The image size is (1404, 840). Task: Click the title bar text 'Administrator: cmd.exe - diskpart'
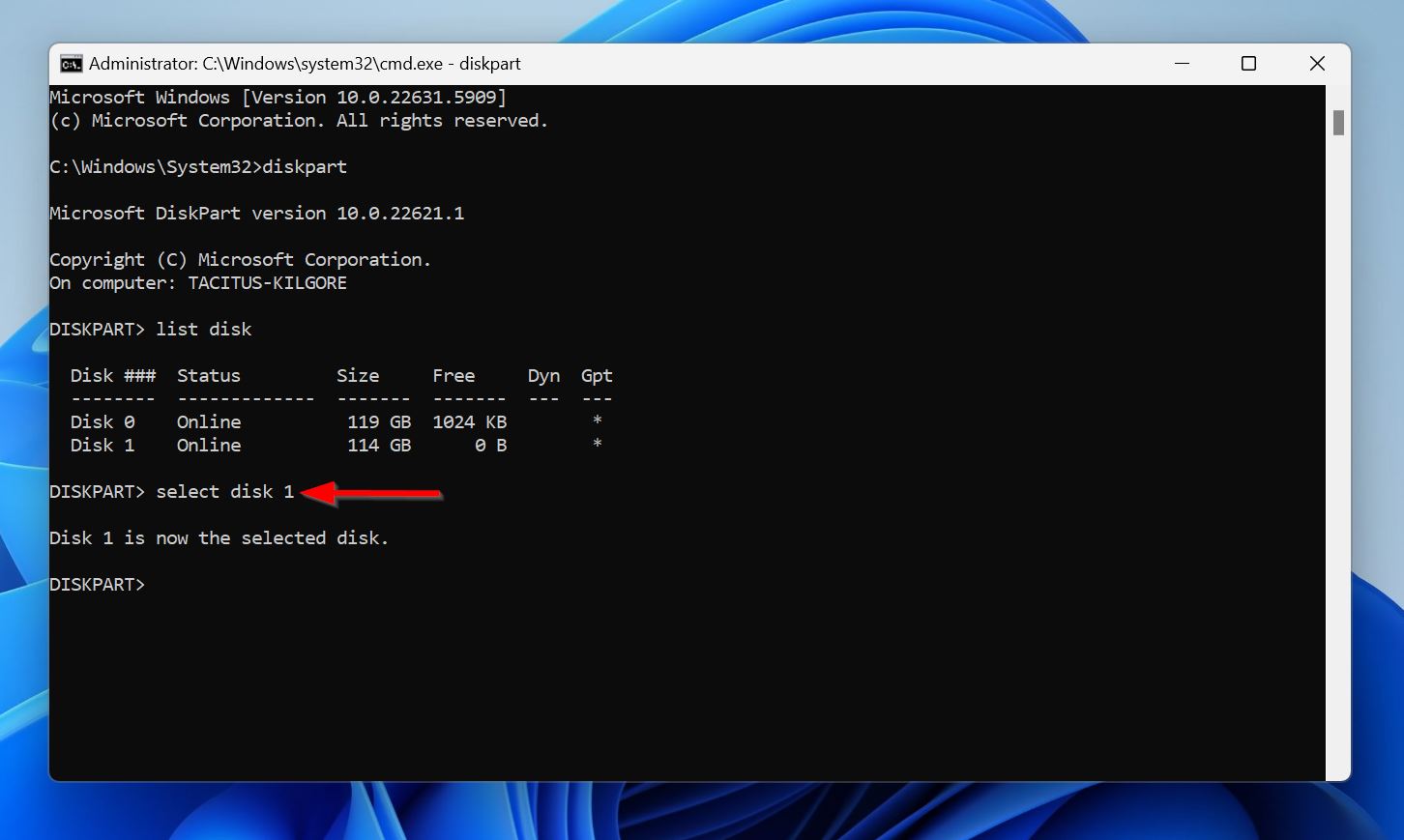click(x=305, y=63)
